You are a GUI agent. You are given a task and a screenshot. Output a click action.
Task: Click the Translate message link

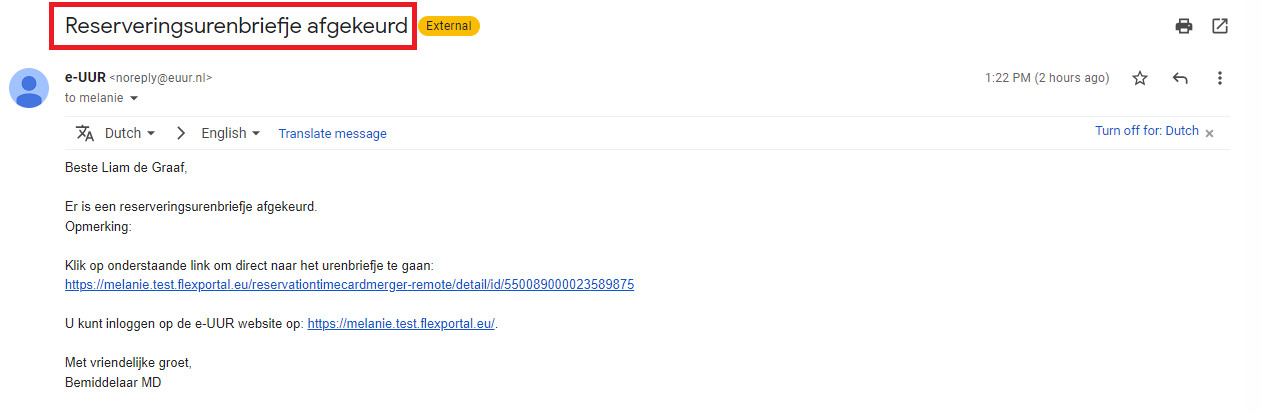click(x=332, y=133)
